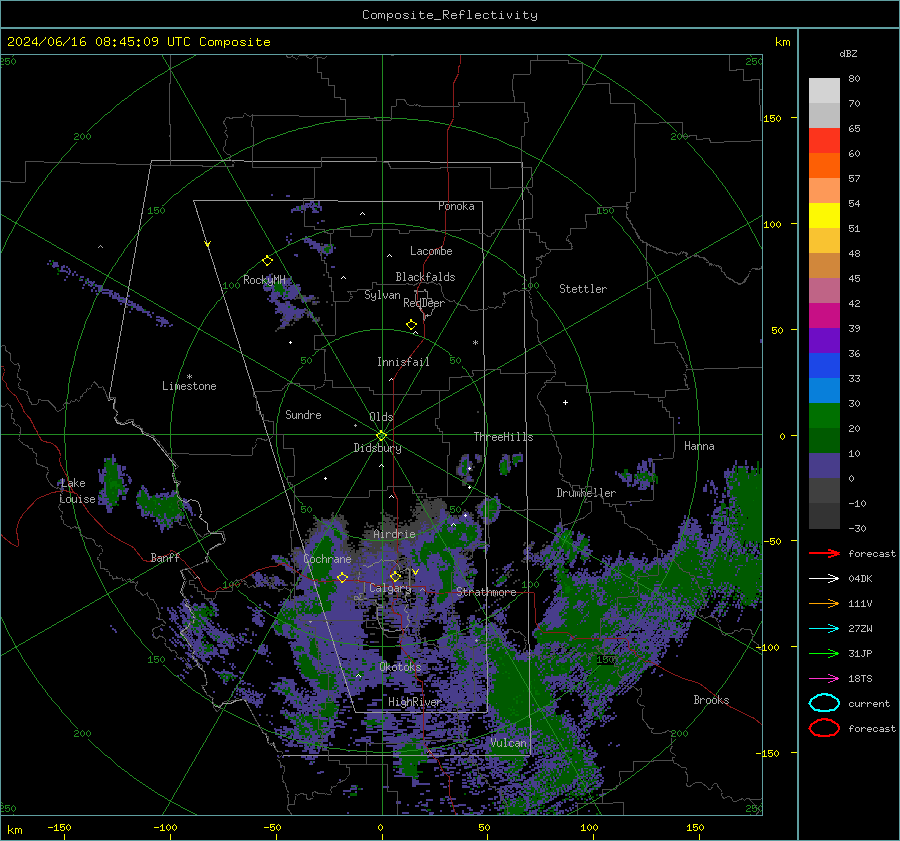This screenshot has height=841, width=900.
Task: Pick the yellow 51-54 dBZ color swatch
Action: pos(824,216)
